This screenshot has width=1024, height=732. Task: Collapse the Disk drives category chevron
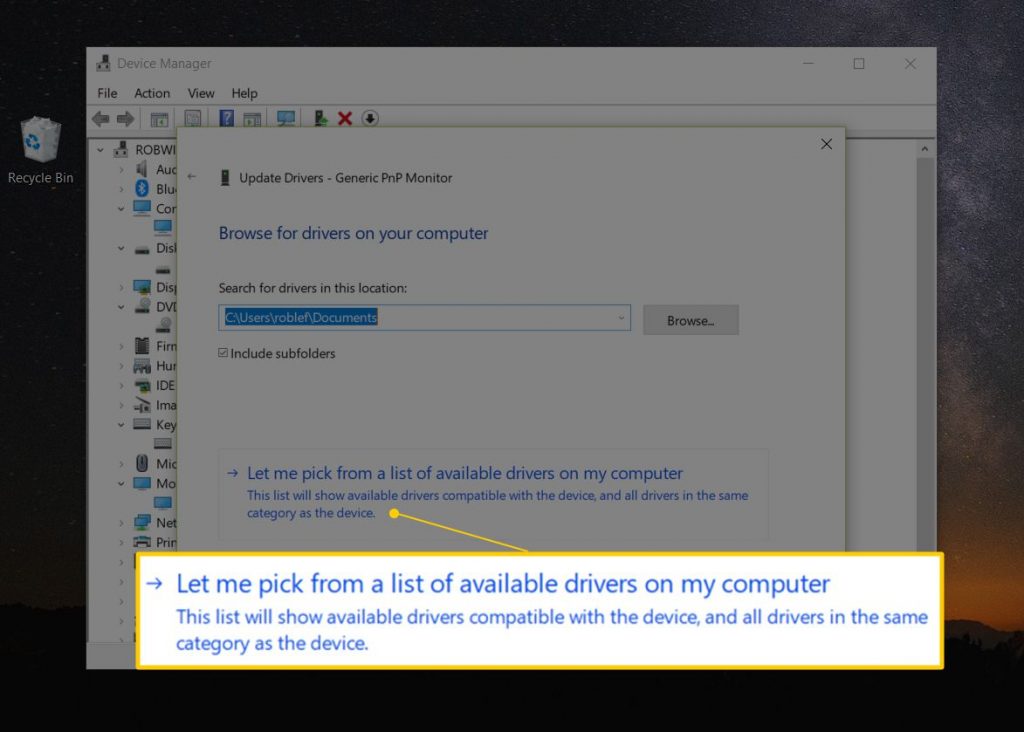[121, 248]
